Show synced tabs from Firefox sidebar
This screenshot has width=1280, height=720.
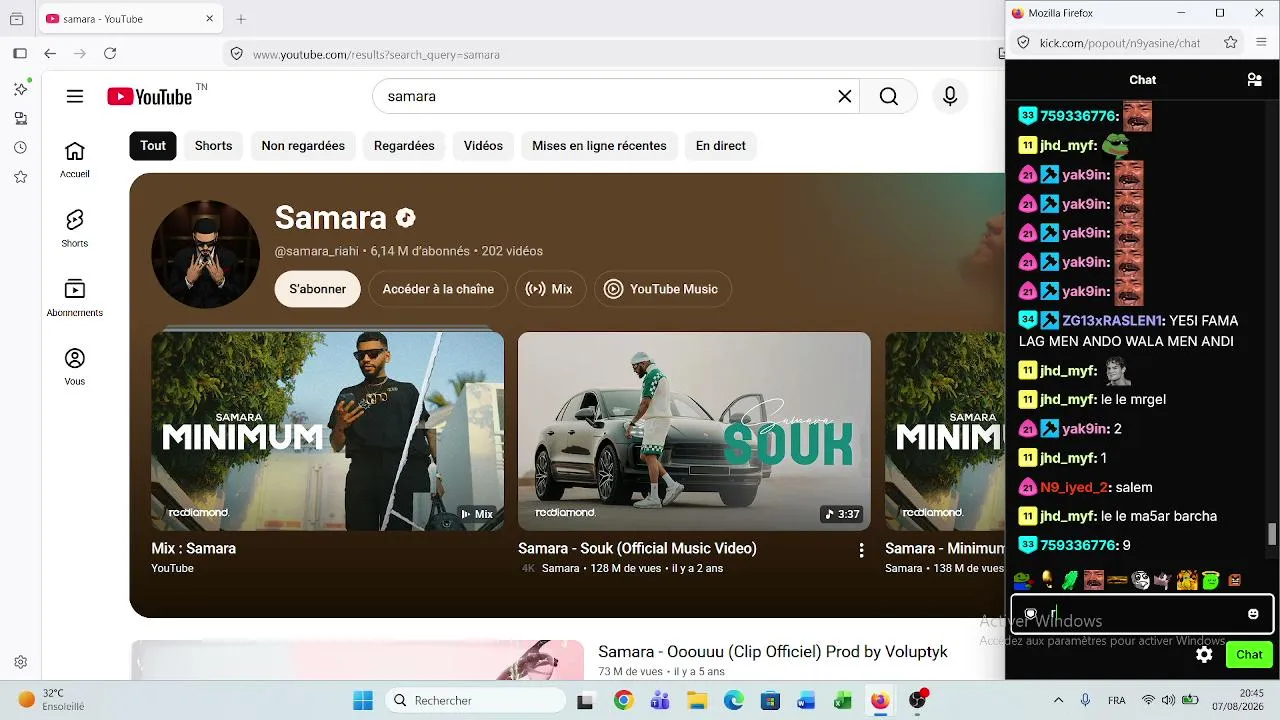21,118
